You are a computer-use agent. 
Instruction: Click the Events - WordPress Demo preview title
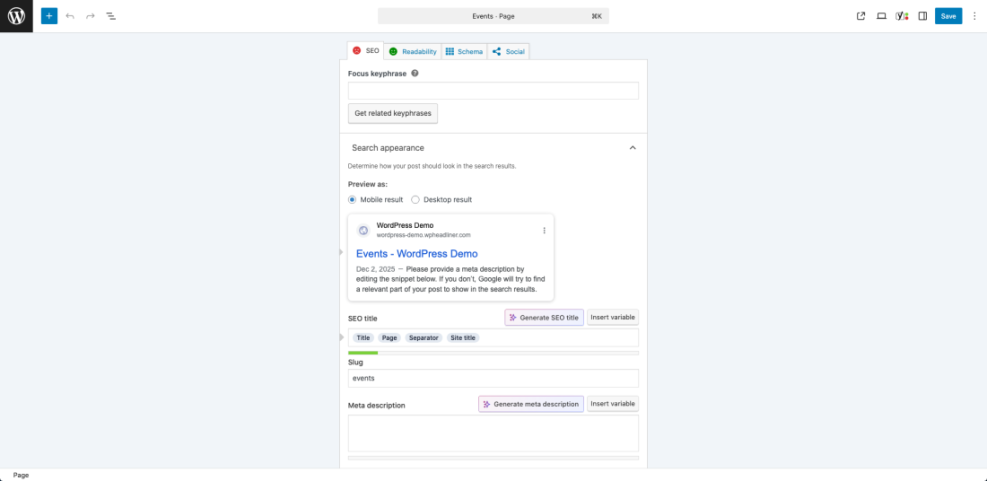click(x=417, y=254)
